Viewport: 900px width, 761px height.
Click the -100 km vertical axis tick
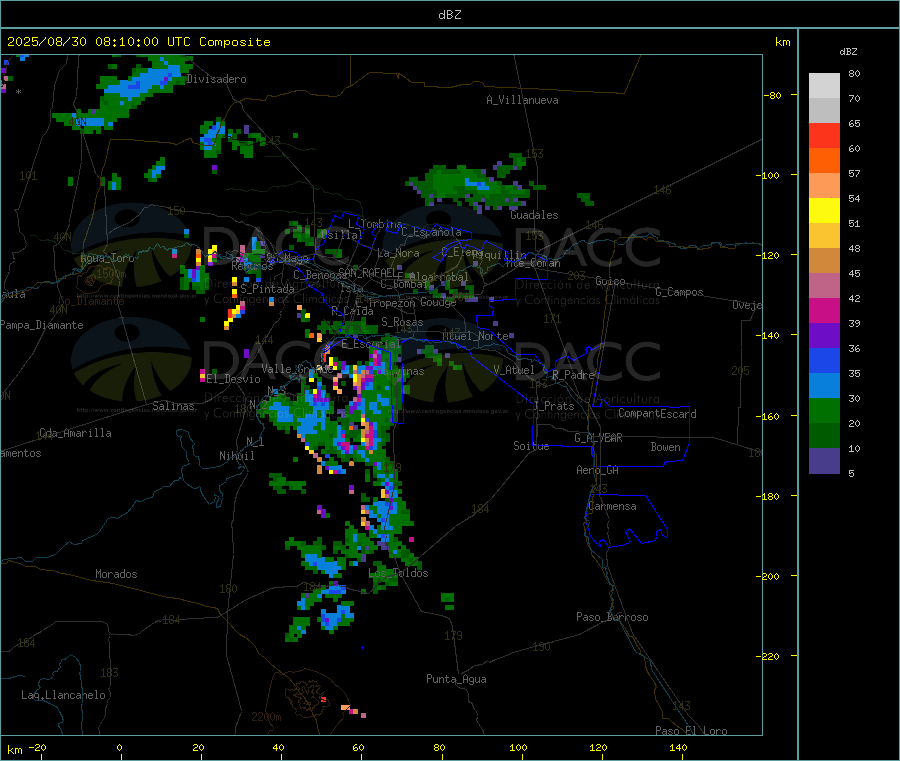click(x=769, y=175)
